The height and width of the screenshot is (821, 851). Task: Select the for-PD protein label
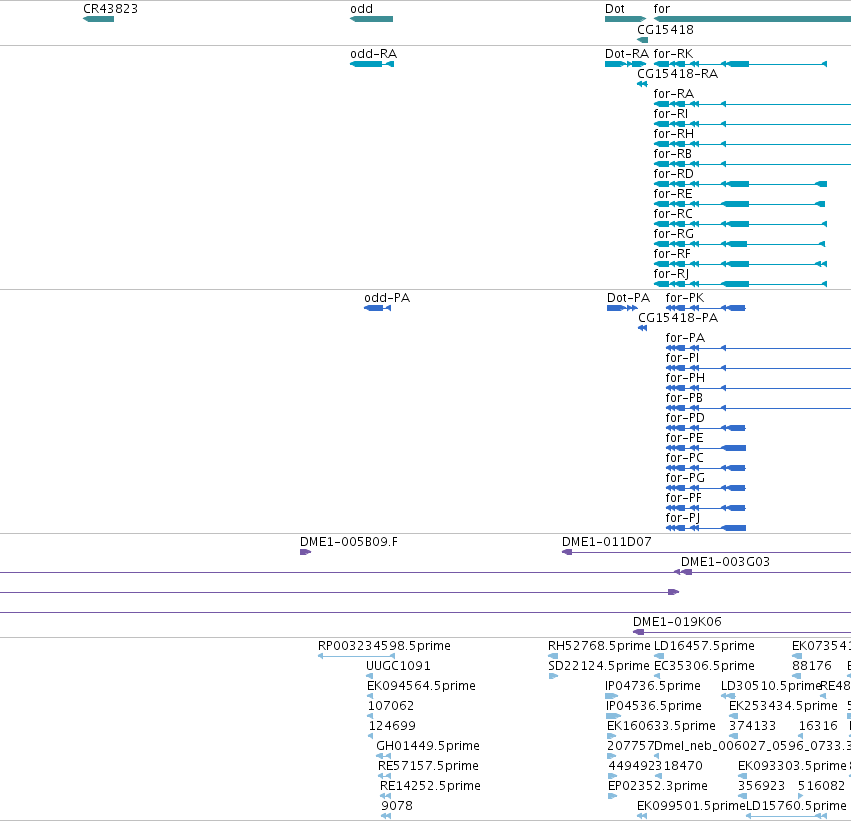[x=685, y=418]
